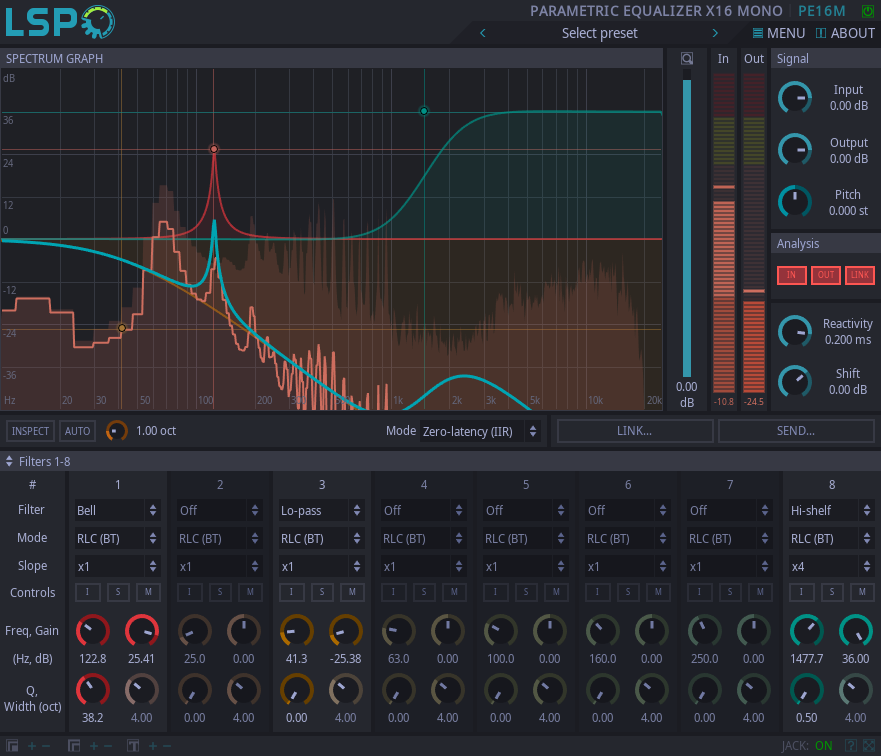Image resolution: width=881 pixels, height=756 pixels.
Task: Go to the previous preset arrow
Action: (483, 33)
